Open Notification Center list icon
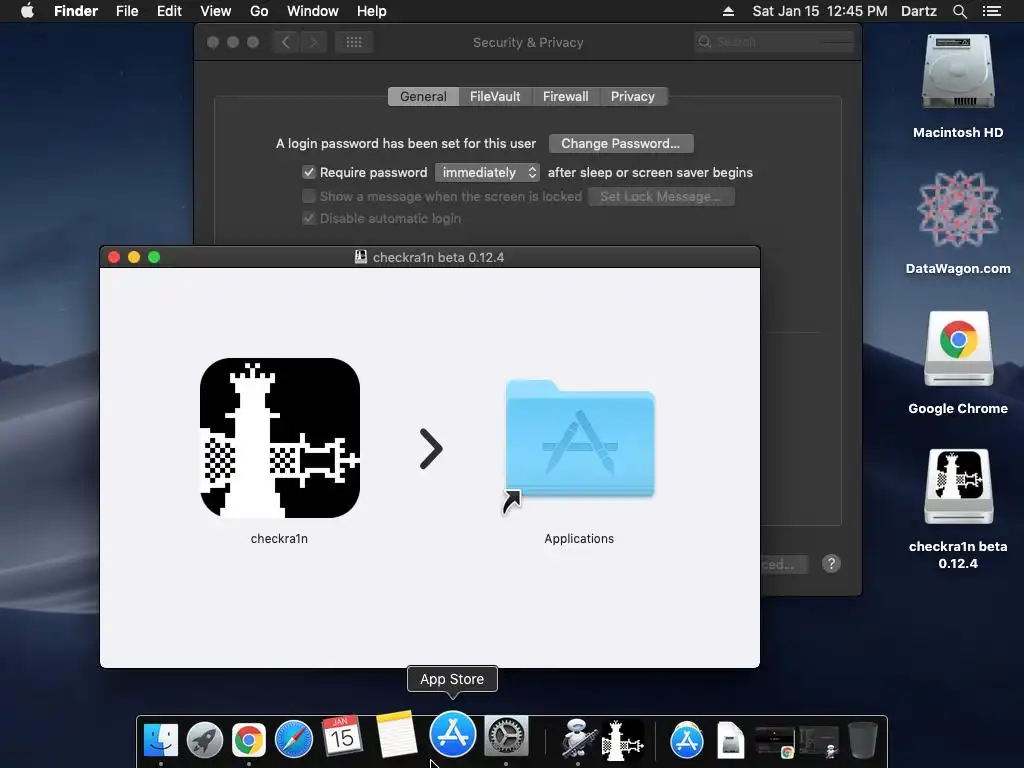 click(991, 11)
